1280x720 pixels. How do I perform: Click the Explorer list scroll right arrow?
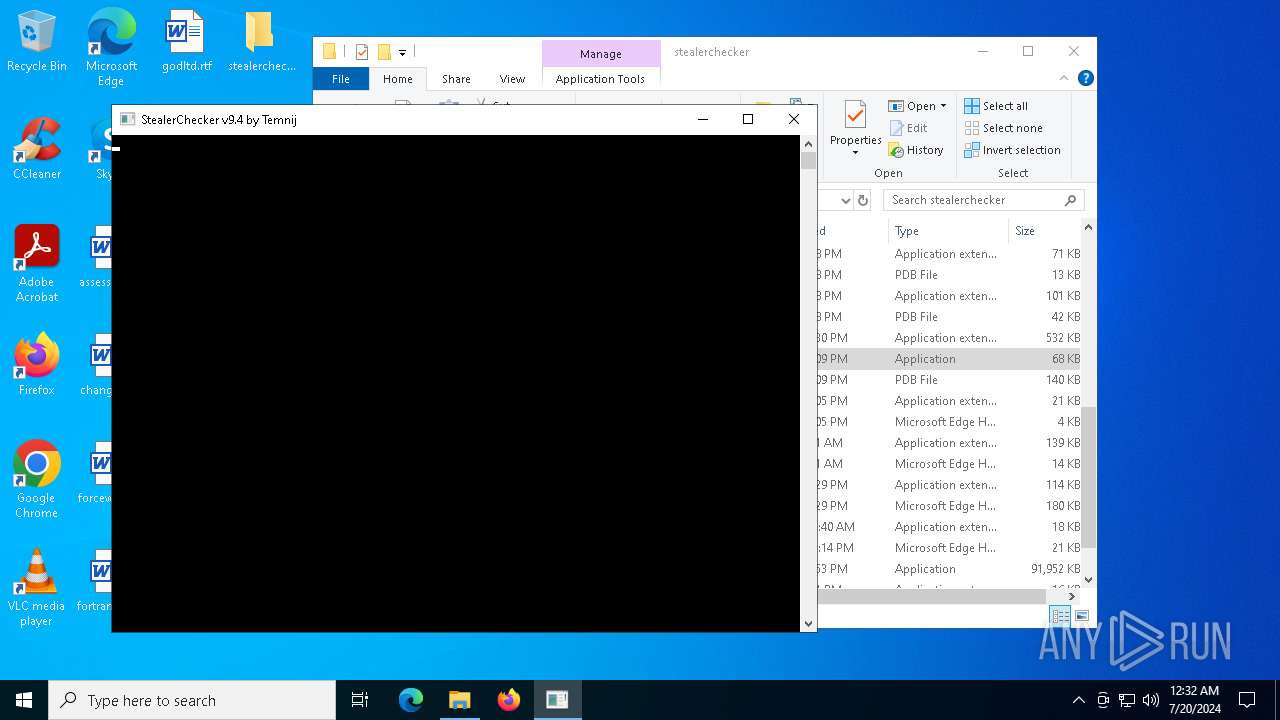click(1072, 596)
